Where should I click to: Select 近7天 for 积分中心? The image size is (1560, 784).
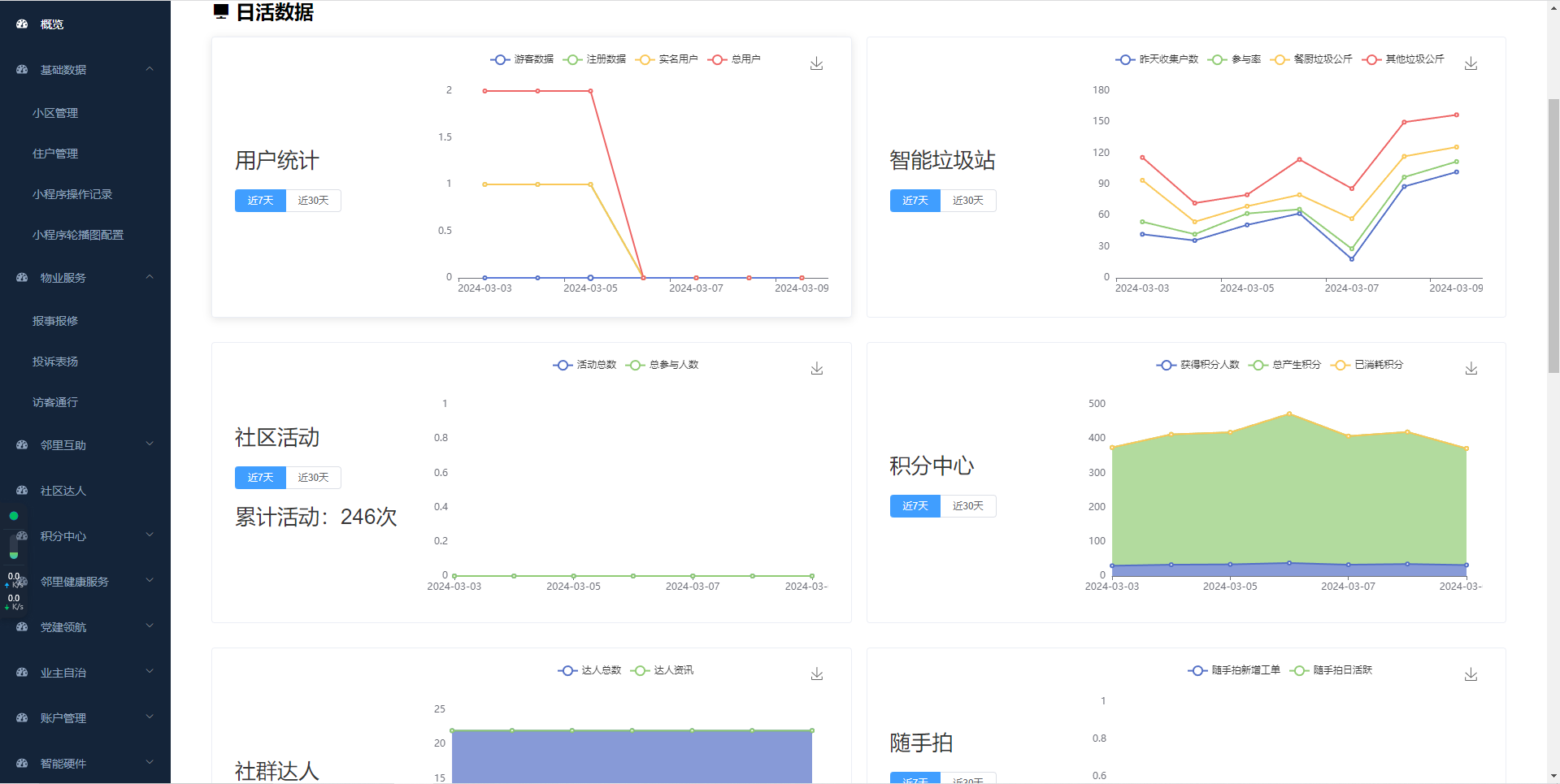click(x=915, y=506)
